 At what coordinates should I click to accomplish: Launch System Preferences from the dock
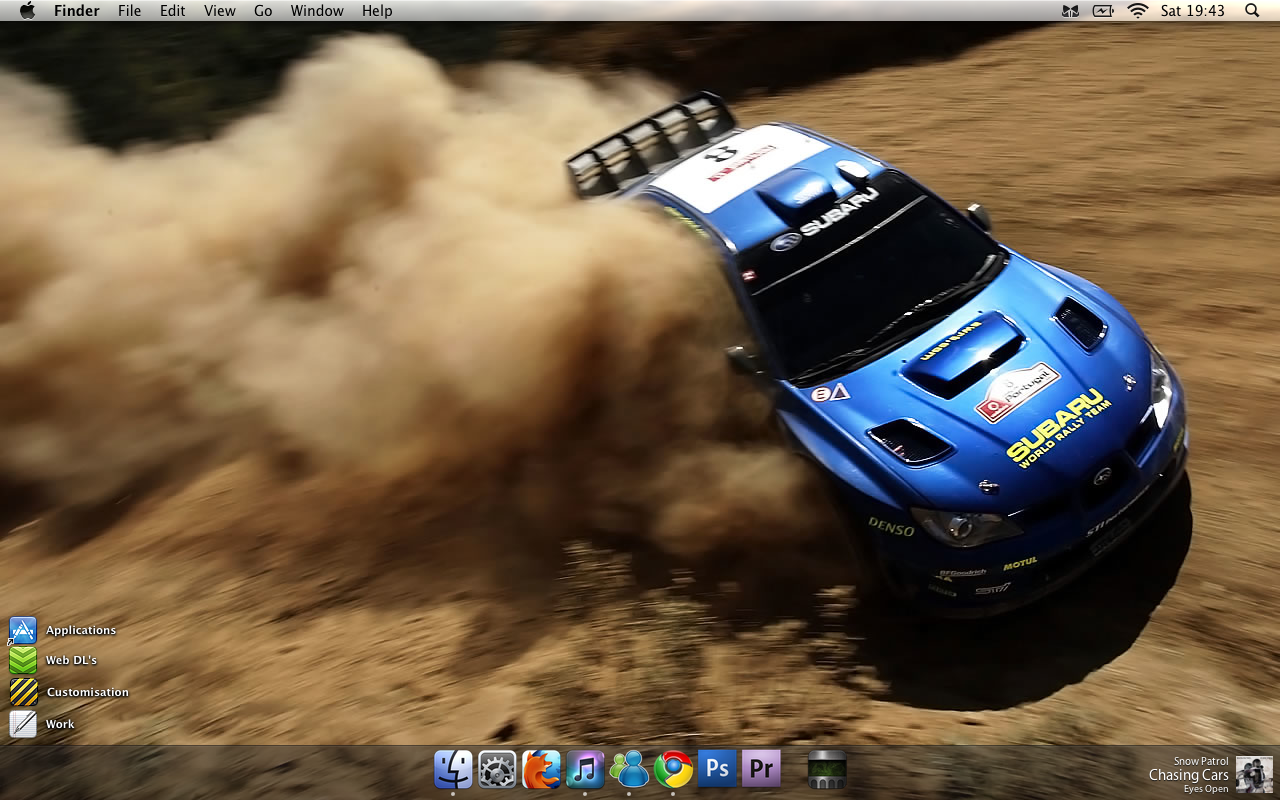(x=497, y=769)
